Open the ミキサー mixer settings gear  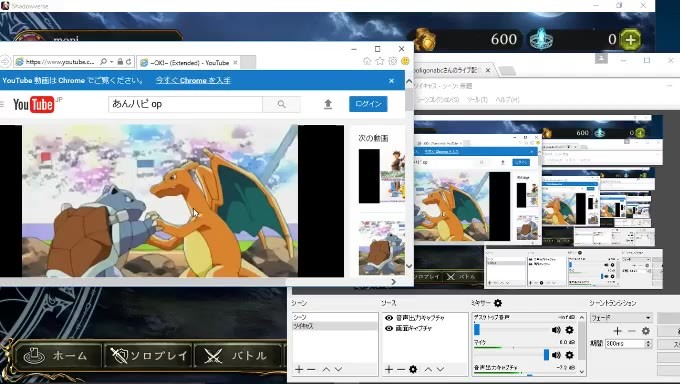(498, 303)
